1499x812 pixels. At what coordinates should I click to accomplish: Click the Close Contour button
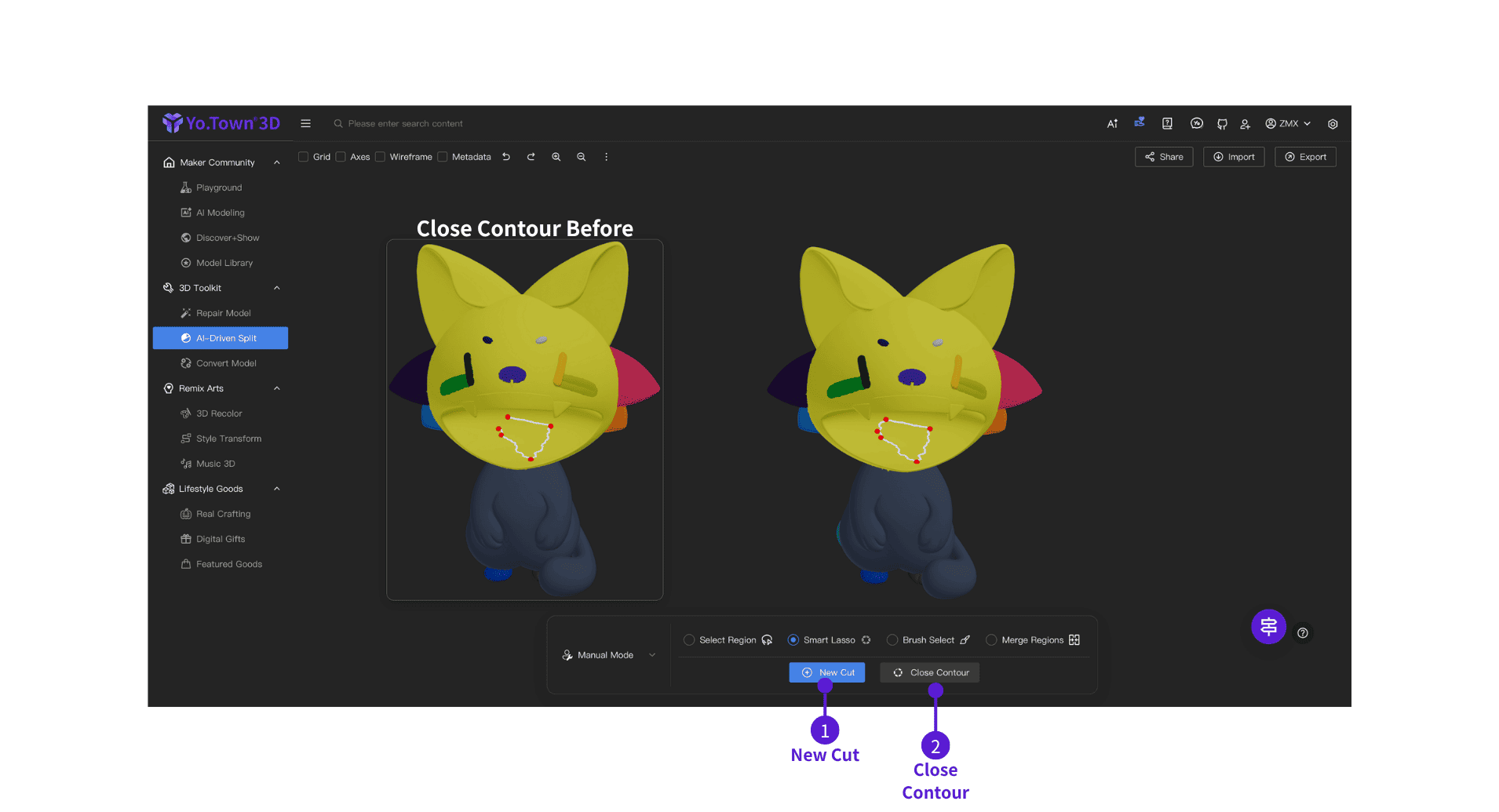[x=930, y=672]
